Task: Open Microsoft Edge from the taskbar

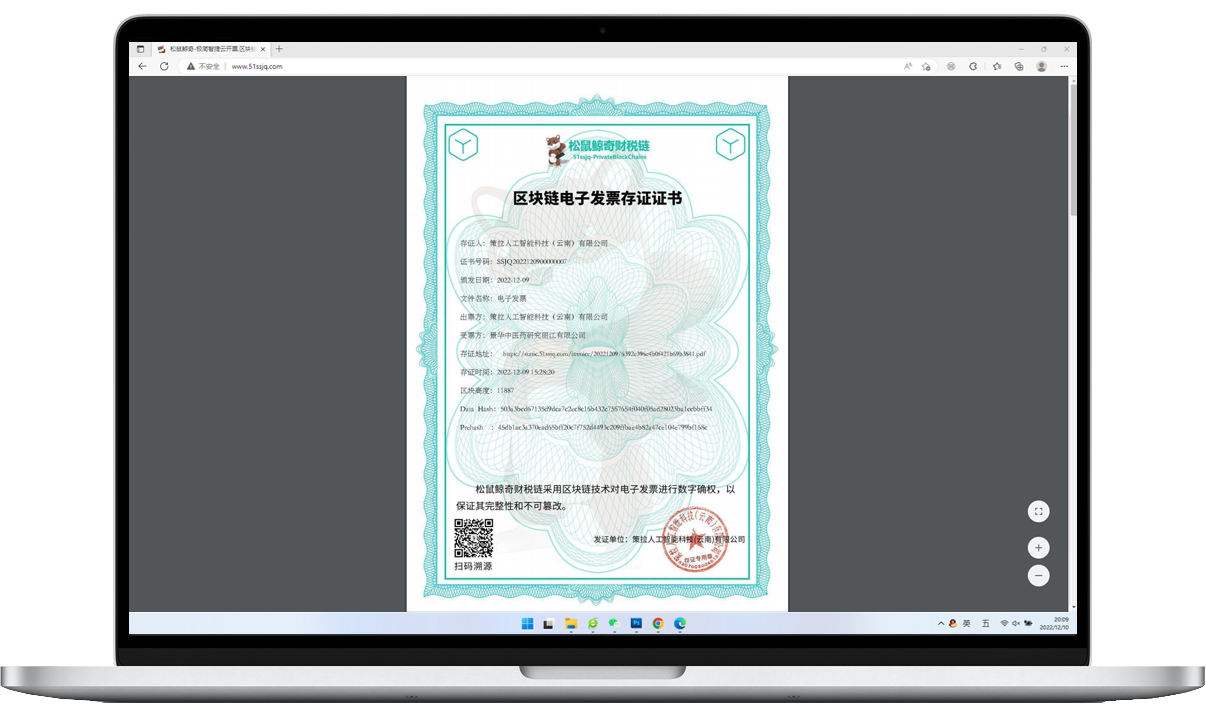Action: coord(680,624)
